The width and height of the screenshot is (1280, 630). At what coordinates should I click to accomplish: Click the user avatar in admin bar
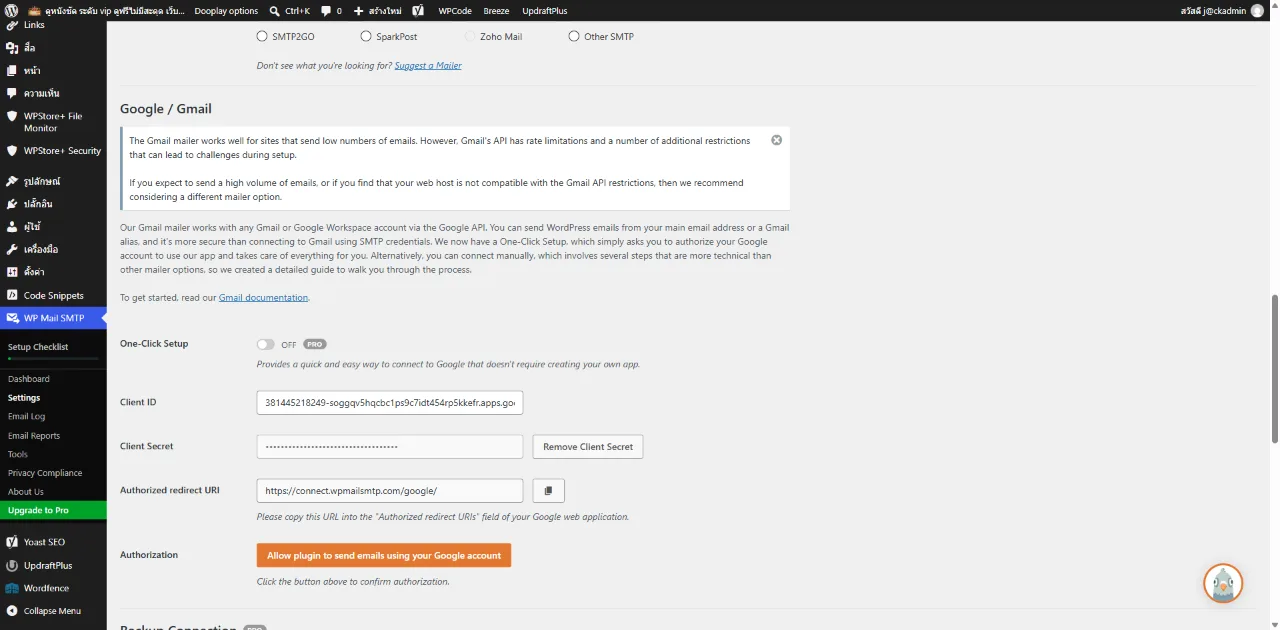pyautogui.click(x=1257, y=11)
